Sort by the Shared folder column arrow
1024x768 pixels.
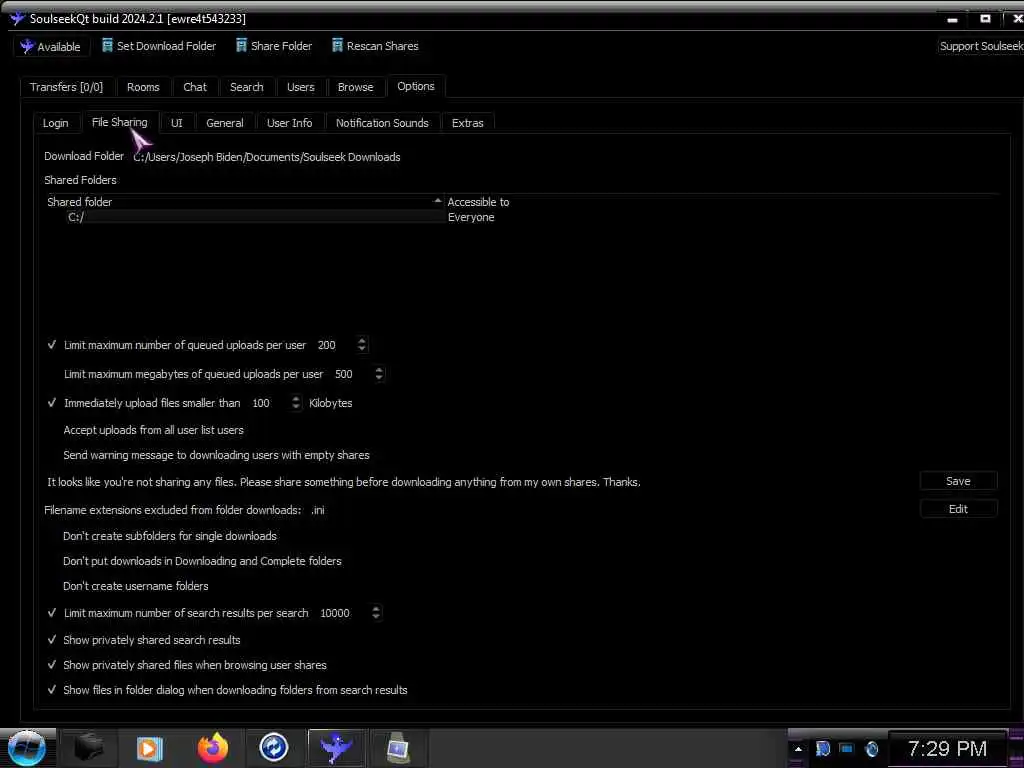(438, 201)
